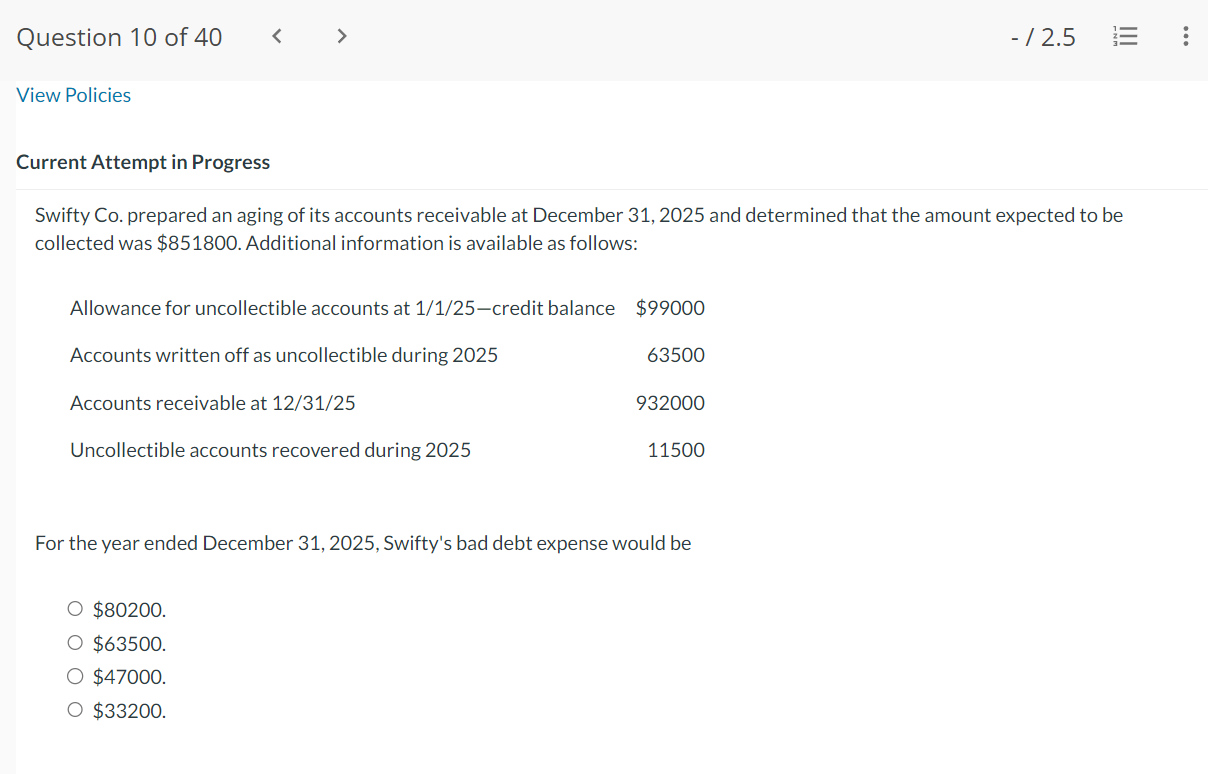Click the Question 10 of 40 header
Image resolution: width=1208 pixels, height=774 pixels.
pyautogui.click(x=118, y=37)
